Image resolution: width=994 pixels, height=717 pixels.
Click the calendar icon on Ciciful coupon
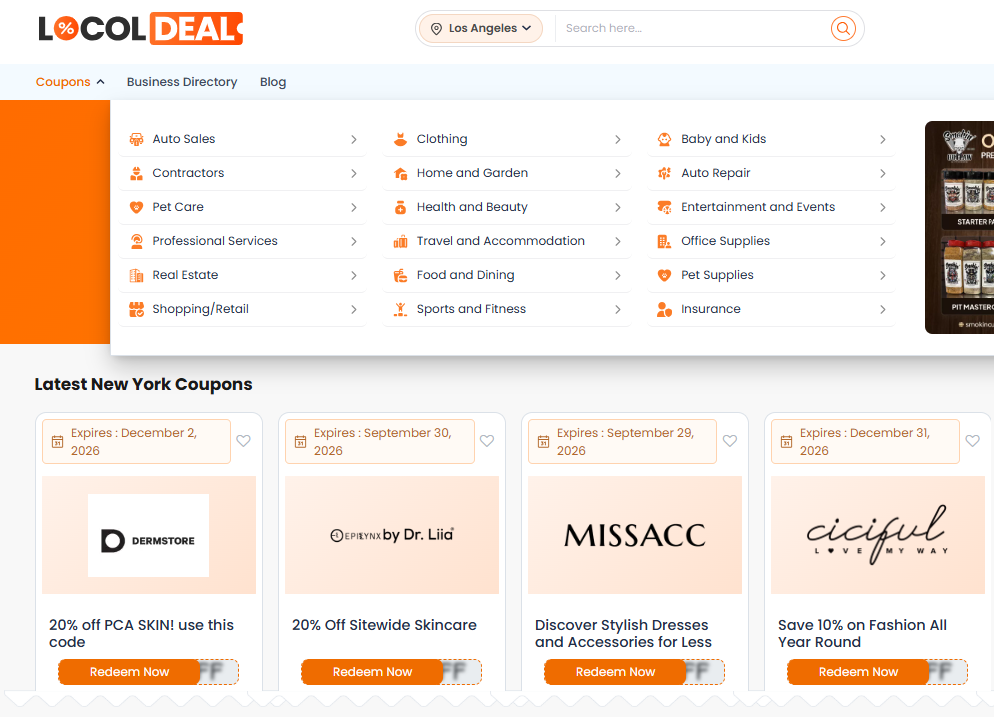pos(786,441)
